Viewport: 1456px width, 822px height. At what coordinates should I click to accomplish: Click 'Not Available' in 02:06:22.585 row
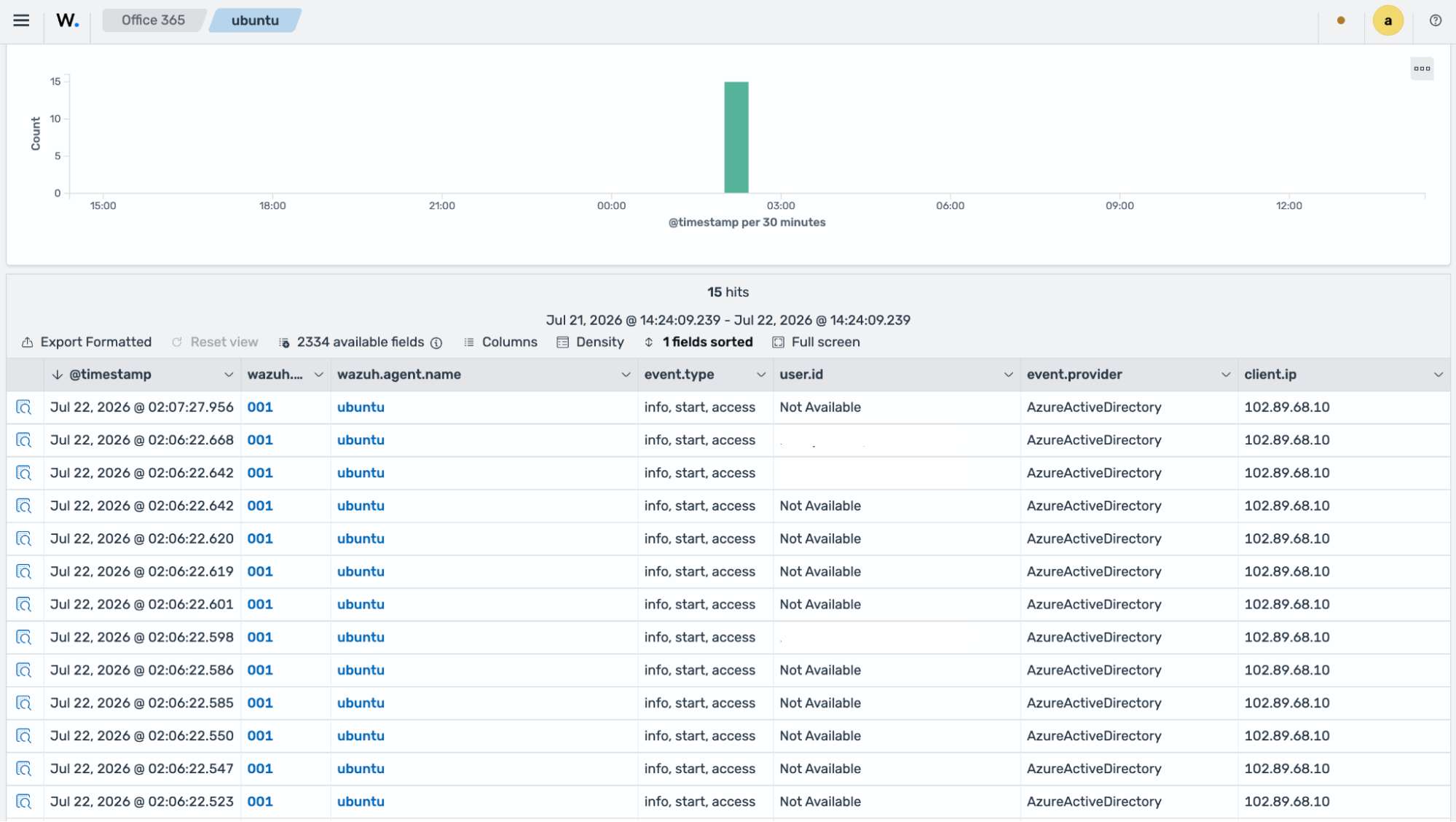[820, 703]
